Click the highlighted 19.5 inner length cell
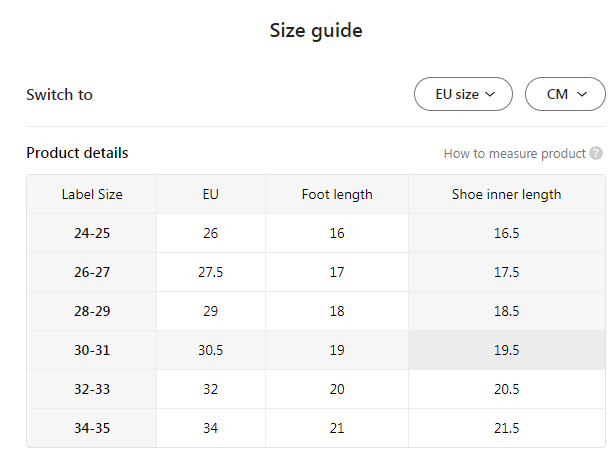Image resolution: width=611 pixels, height=450 pixels. [x=506, y=350]
